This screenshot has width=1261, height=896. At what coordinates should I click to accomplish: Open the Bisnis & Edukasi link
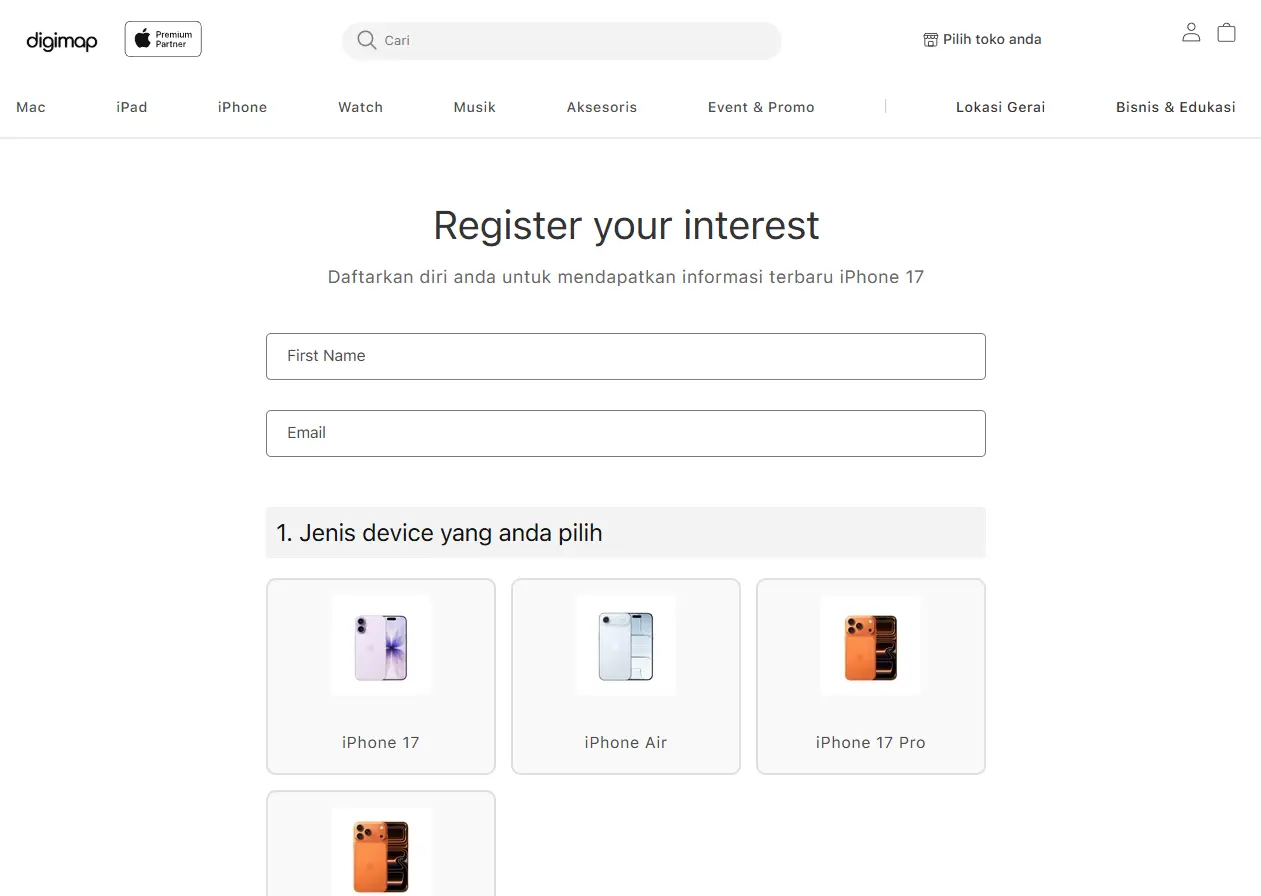point(1175,107)
